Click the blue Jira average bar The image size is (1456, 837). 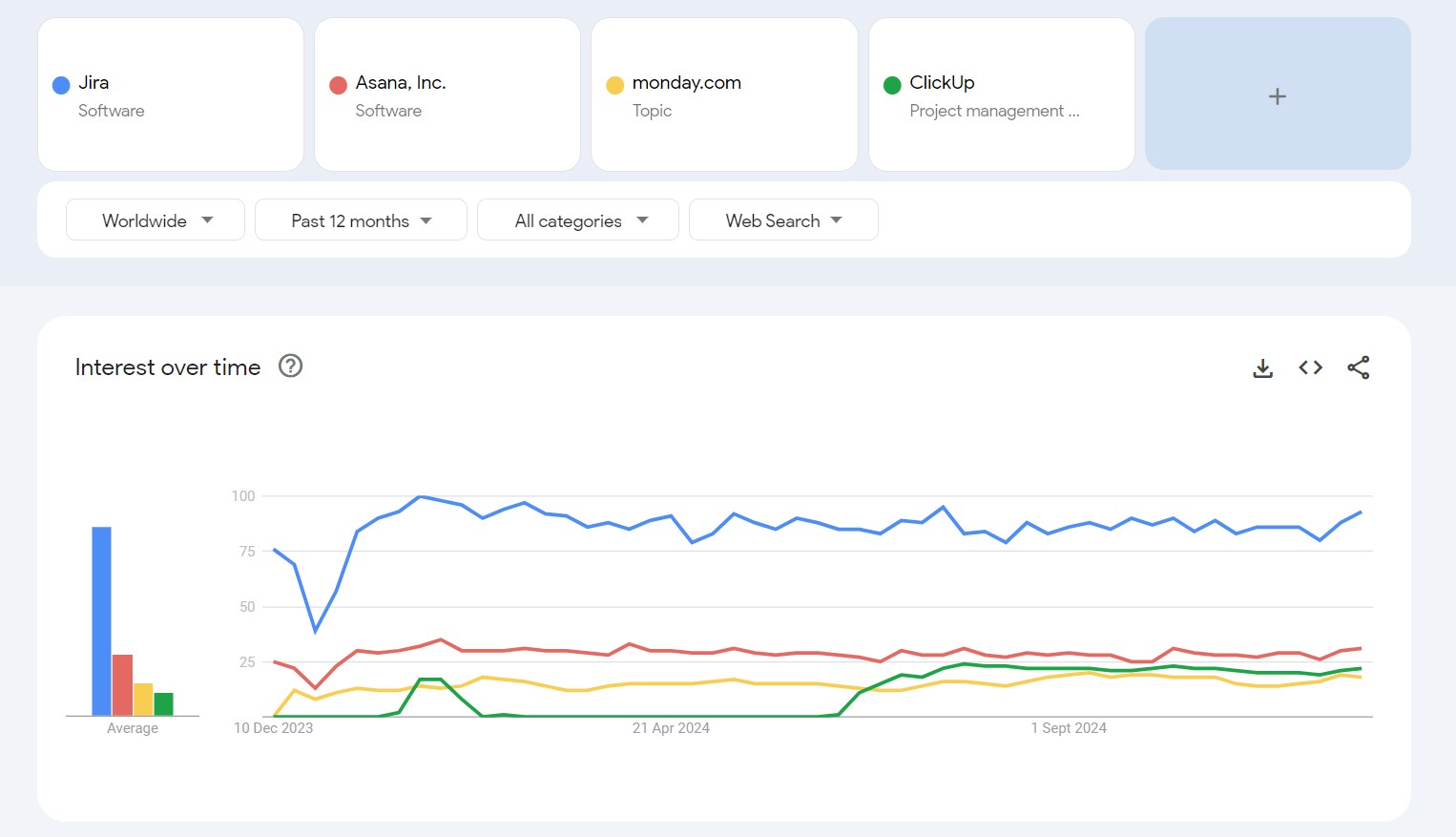coord(101,620)
